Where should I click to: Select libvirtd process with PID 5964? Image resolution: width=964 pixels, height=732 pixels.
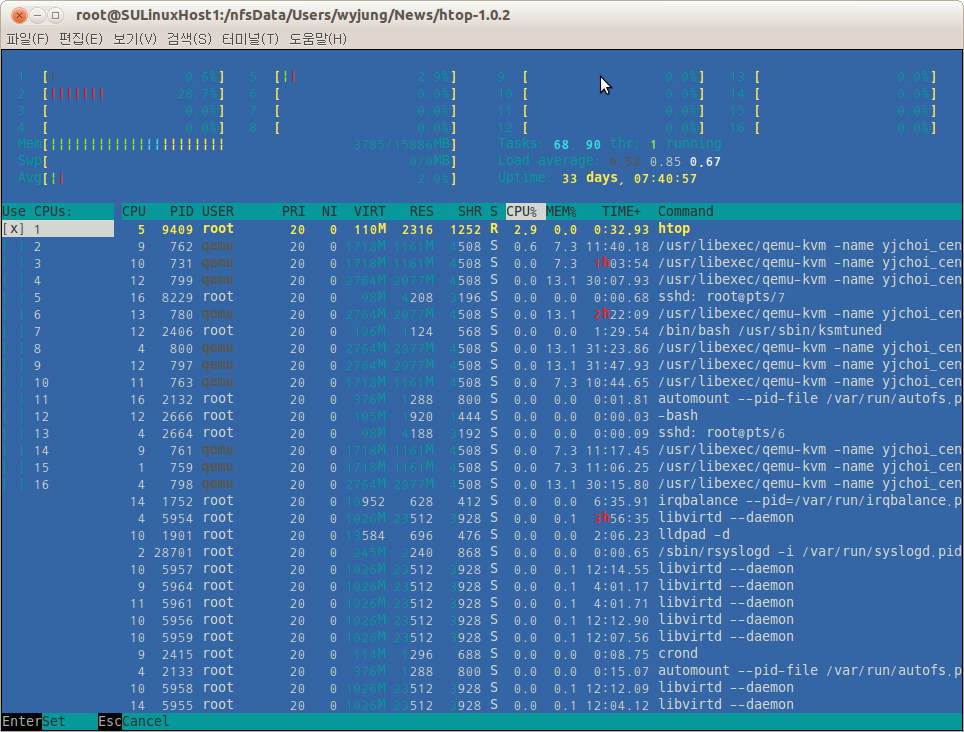click(x=542, y=586)
